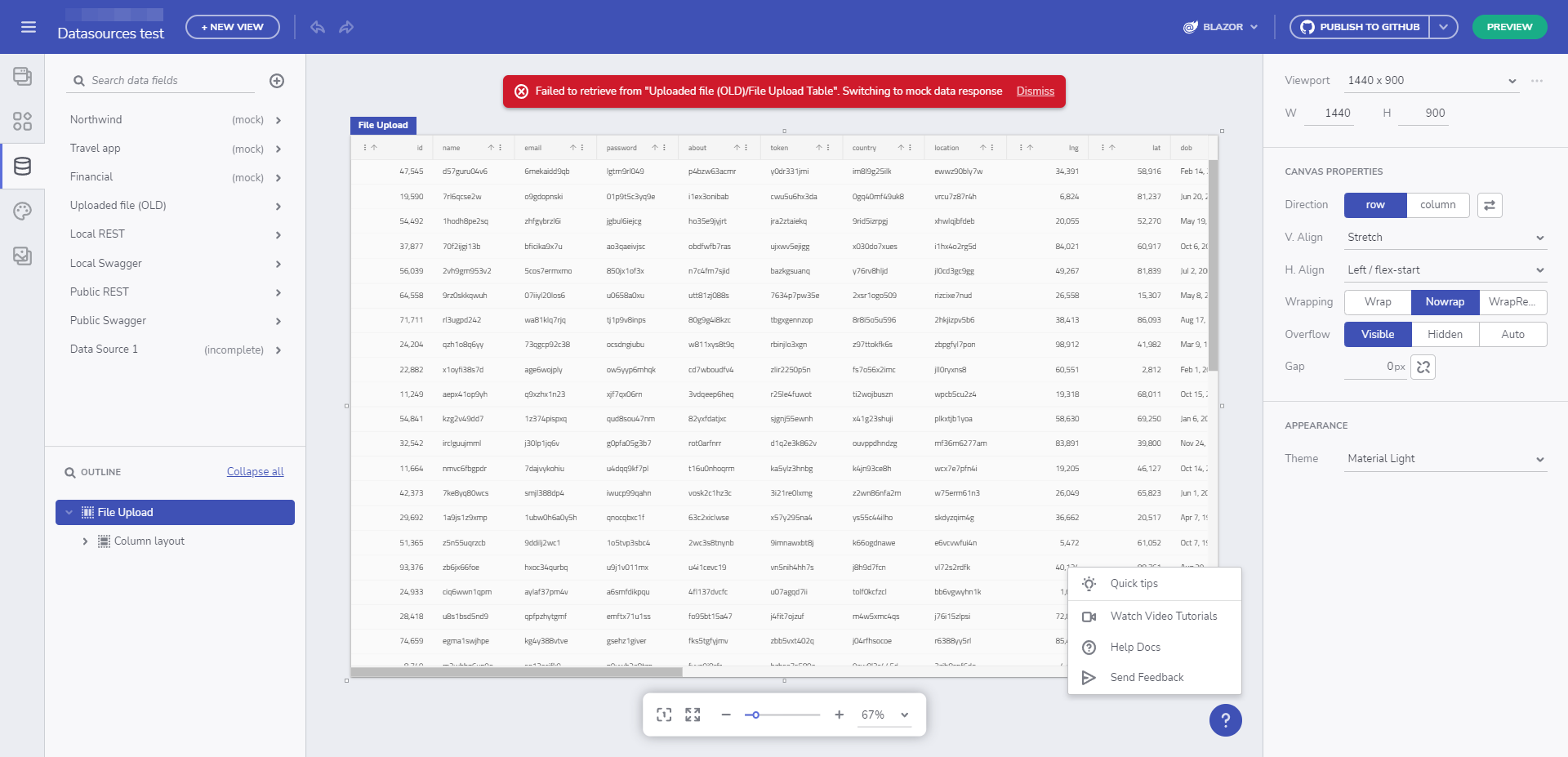Click the zoom to fit icon

point(664,715)
